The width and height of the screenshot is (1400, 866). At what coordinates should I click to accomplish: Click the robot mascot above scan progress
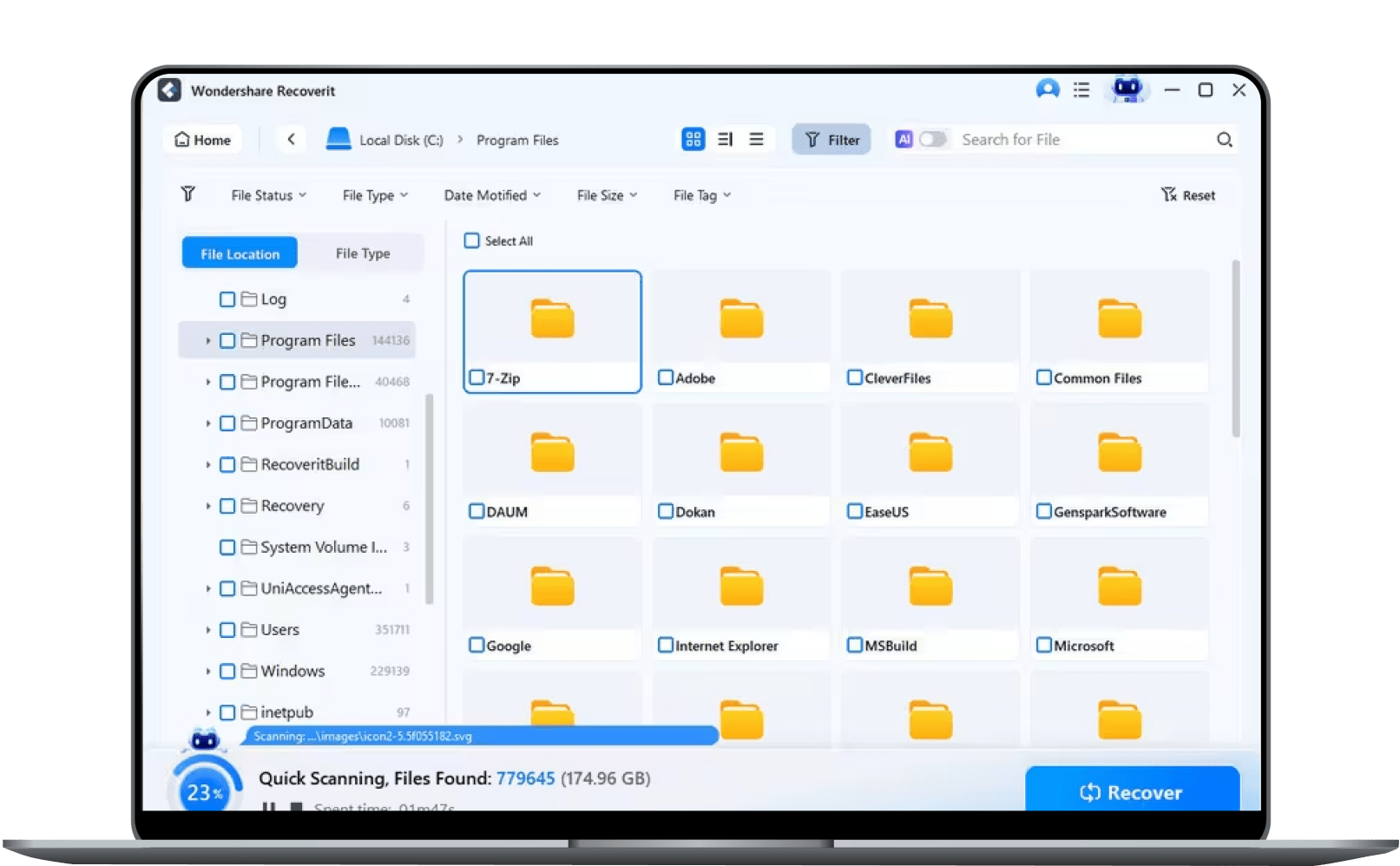click(x=205, y=740)
